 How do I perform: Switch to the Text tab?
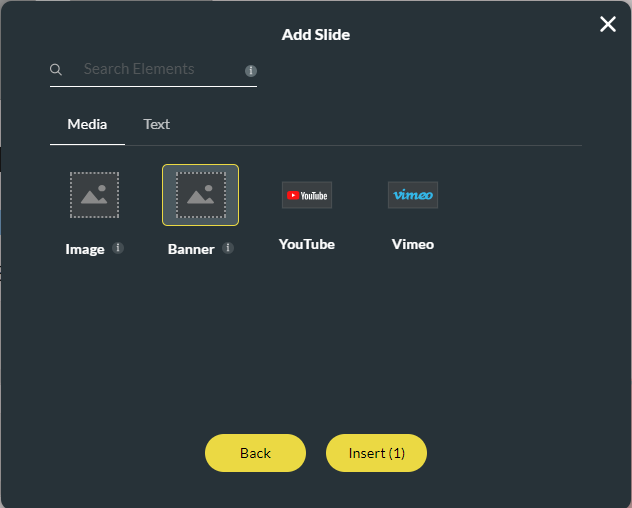156,124
